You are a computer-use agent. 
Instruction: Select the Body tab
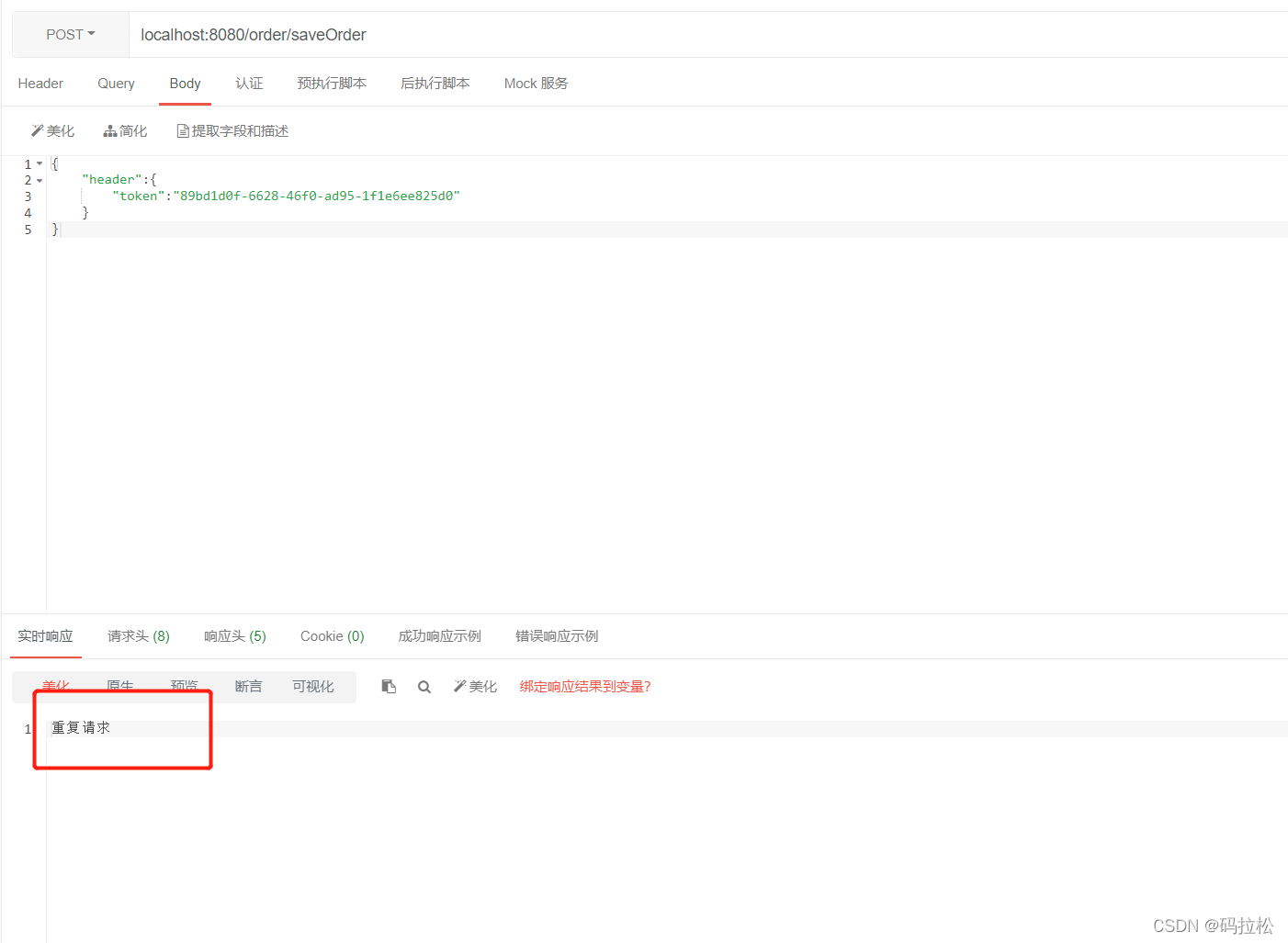pyautogui.click(x=185, y=84)
